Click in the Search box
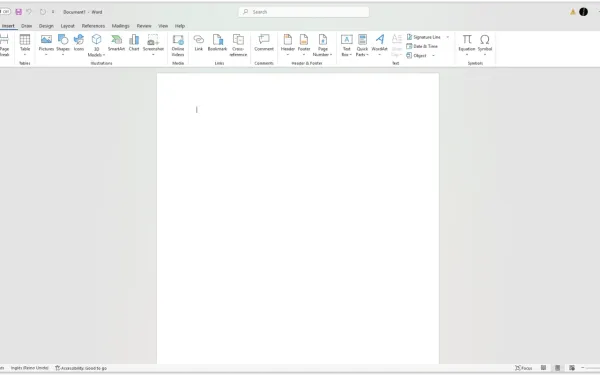This screenshot has height=375, width=600. [x=304, y=12]
